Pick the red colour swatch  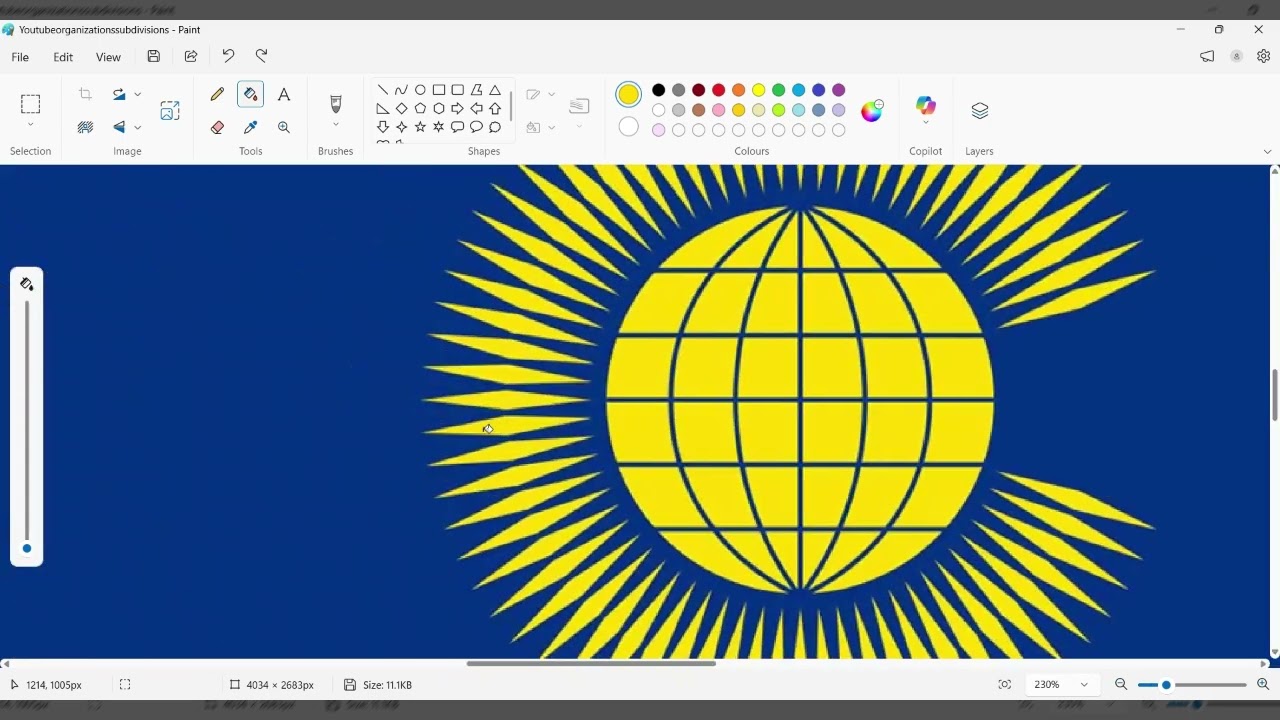pos(719,90)
